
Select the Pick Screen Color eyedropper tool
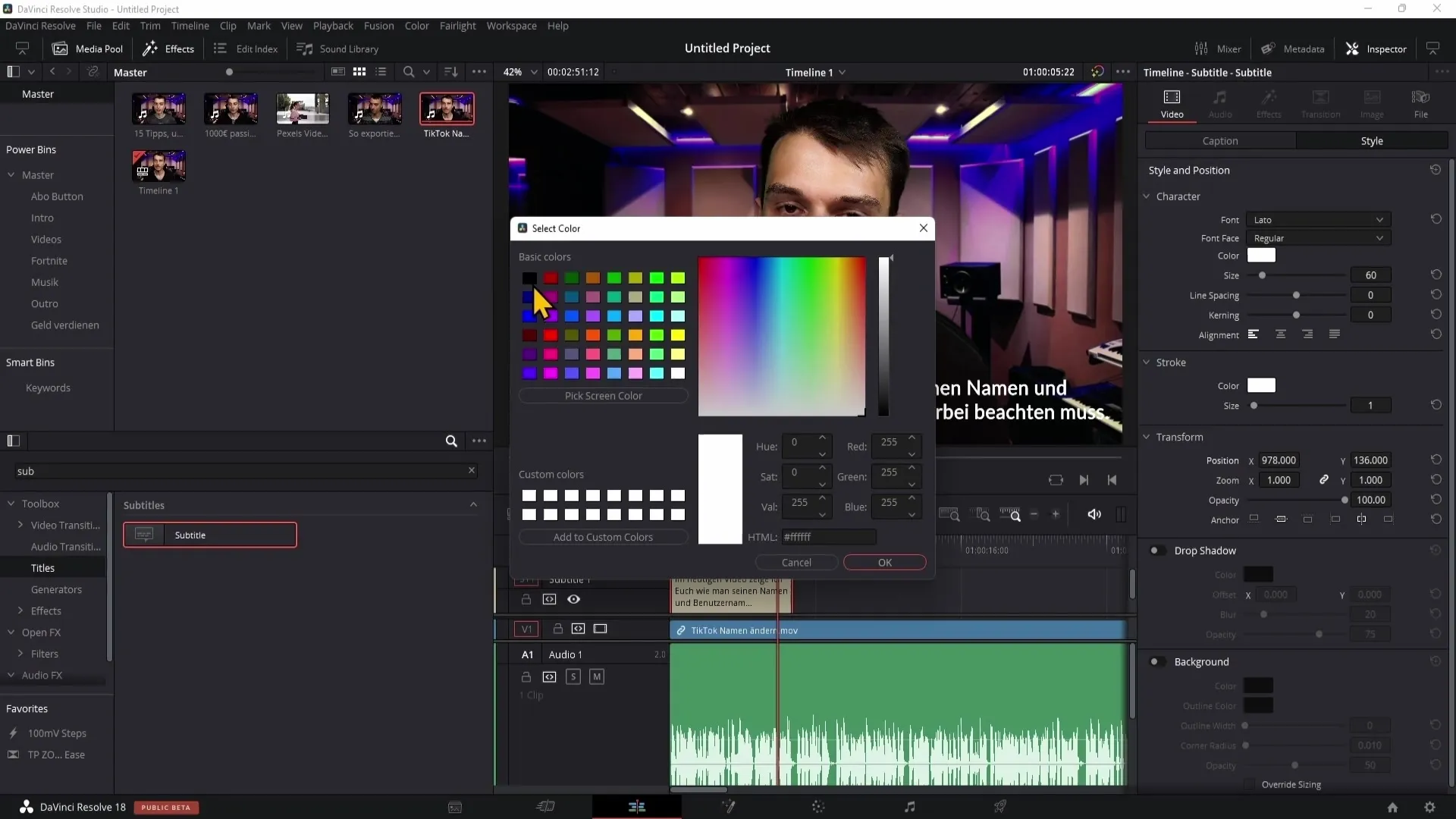603,395
